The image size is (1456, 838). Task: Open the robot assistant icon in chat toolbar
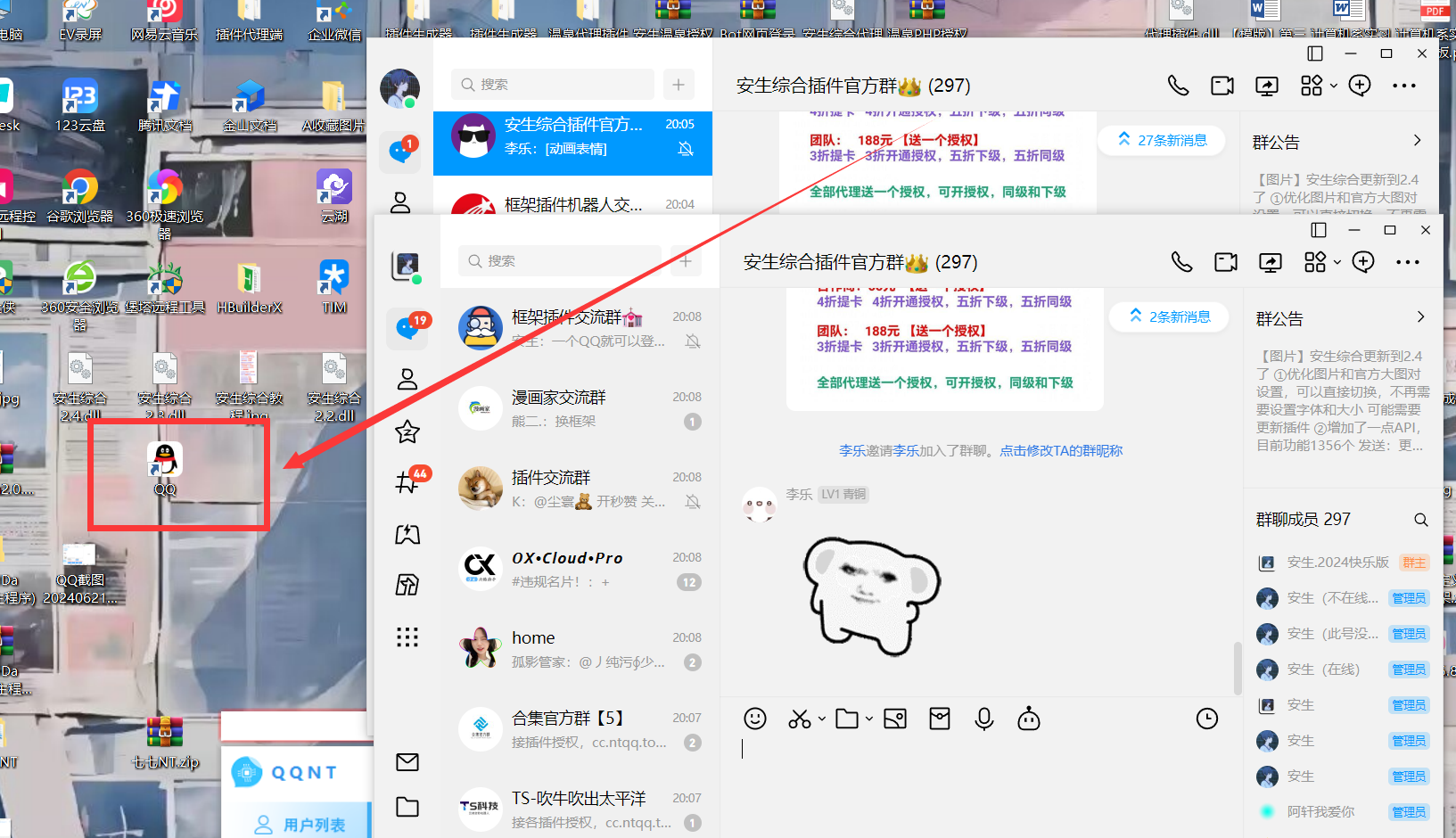(1029, 719)
